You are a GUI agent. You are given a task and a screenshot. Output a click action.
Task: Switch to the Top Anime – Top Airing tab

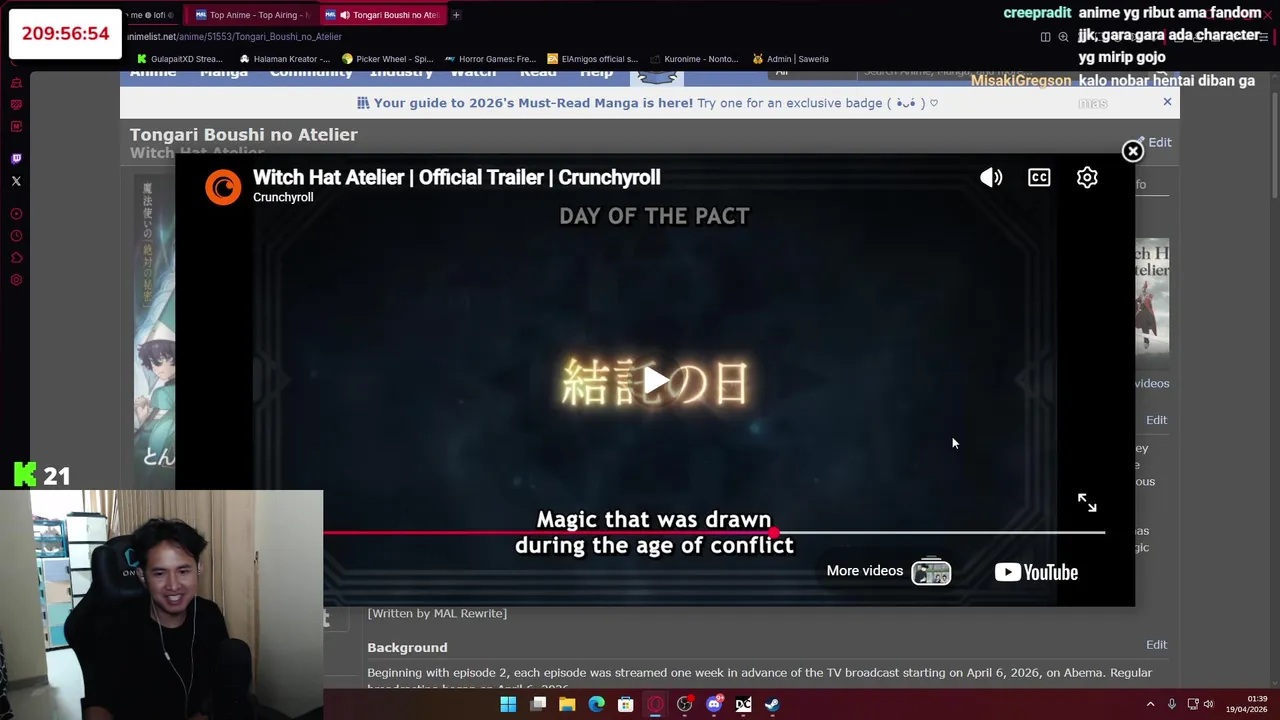click(x=252, y=15)
